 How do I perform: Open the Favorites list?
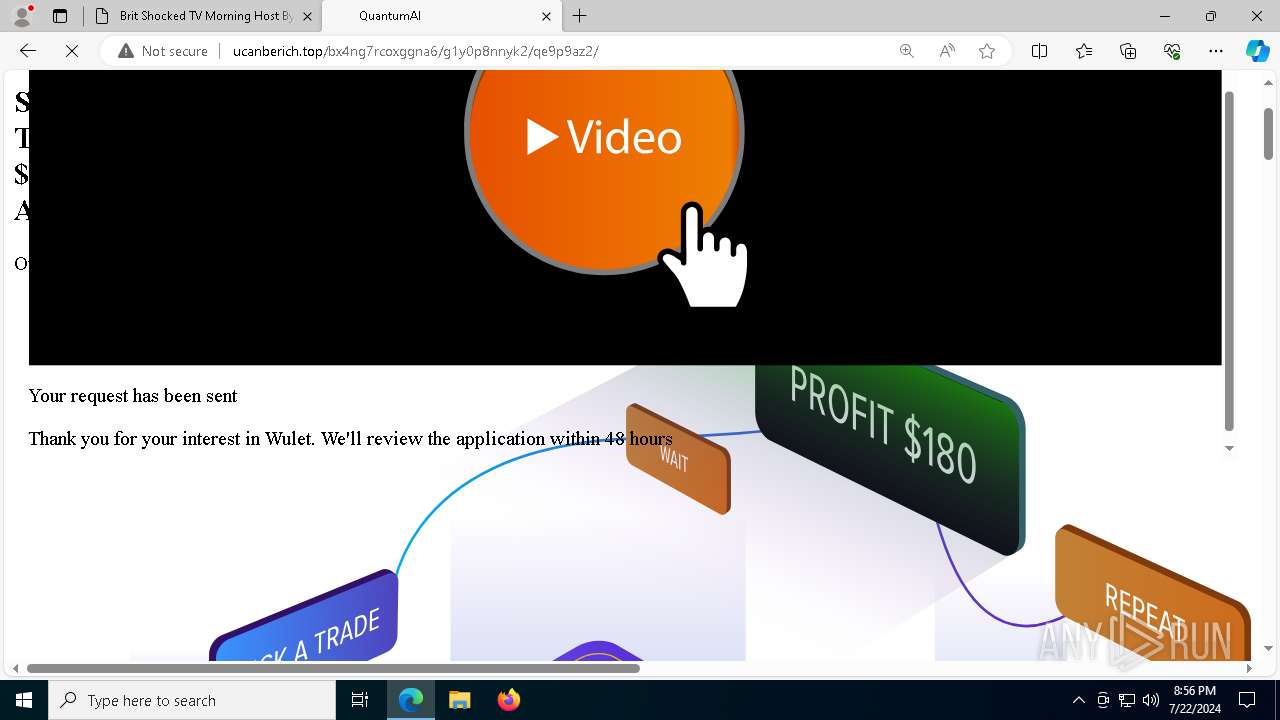[x=1084, y=51]
